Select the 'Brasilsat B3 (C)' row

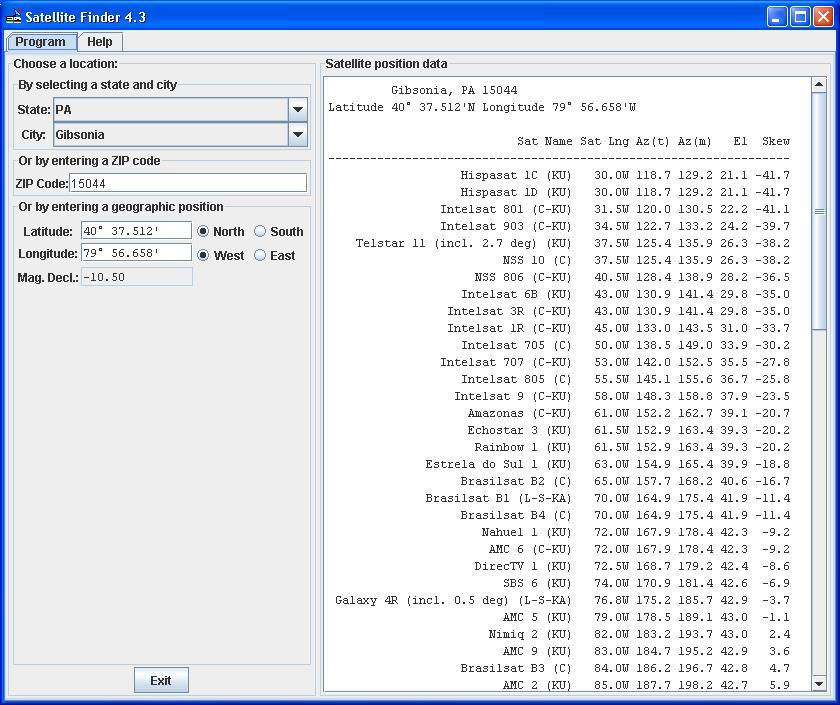[559, 669]
